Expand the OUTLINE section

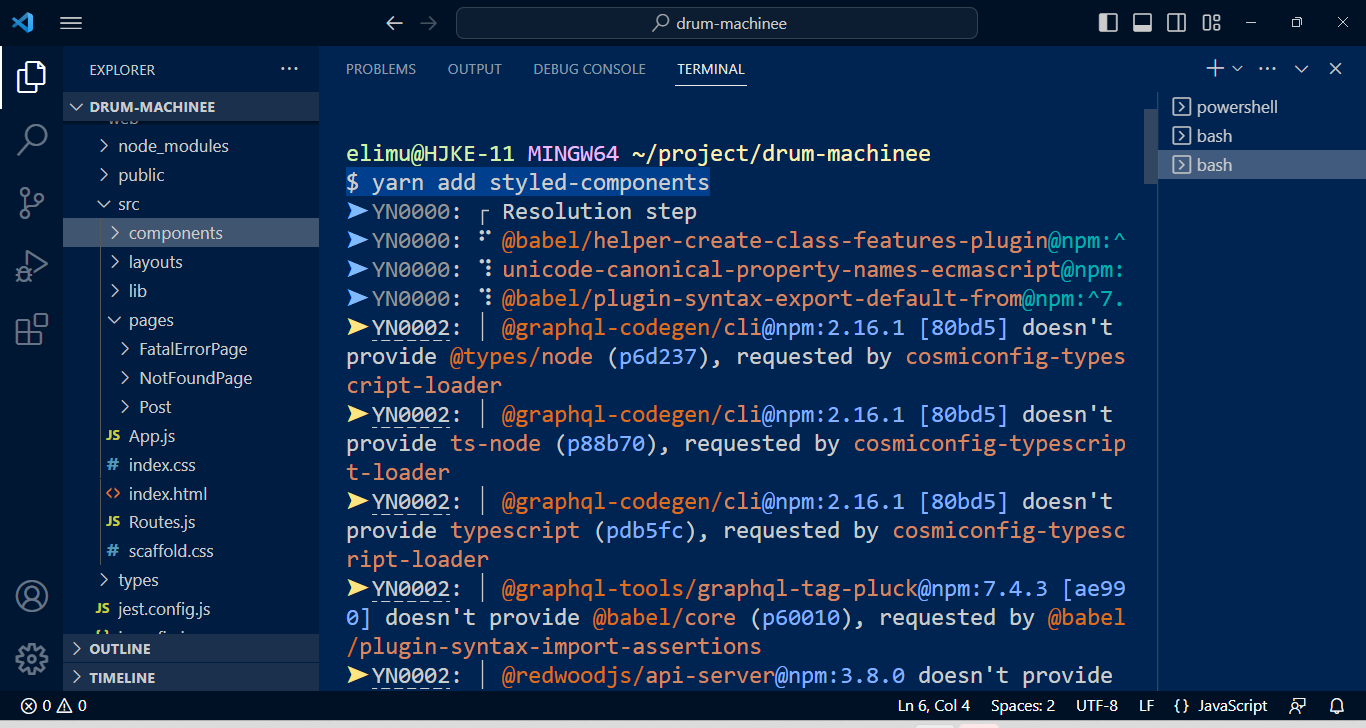[x=191, y=649]
